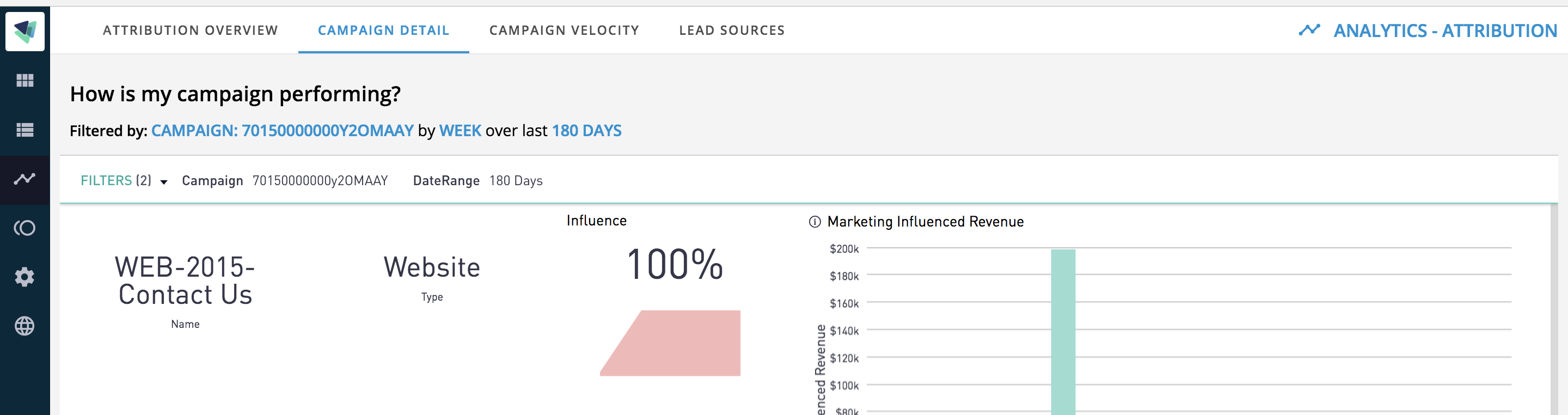Click the Website type value
This screenshot has width=1568, height=415.
pyautogui.click(x=432, y=268)
